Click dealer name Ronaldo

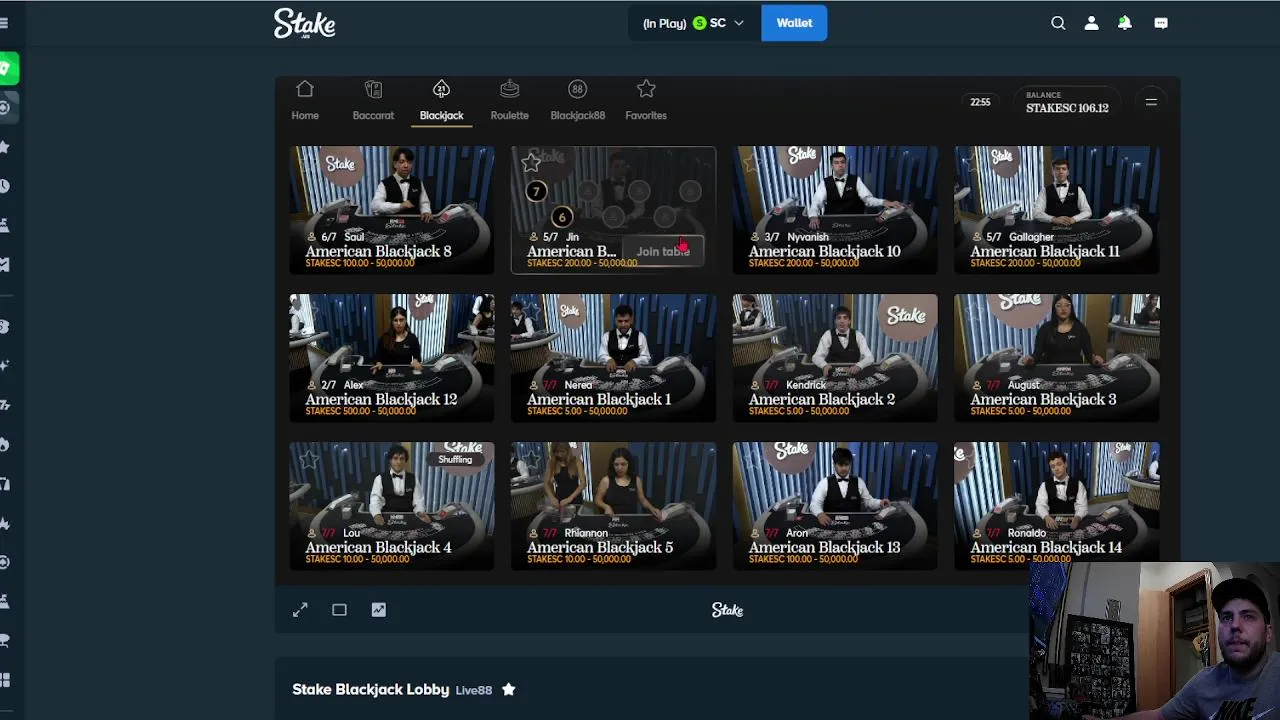[x=1027, y=533]
